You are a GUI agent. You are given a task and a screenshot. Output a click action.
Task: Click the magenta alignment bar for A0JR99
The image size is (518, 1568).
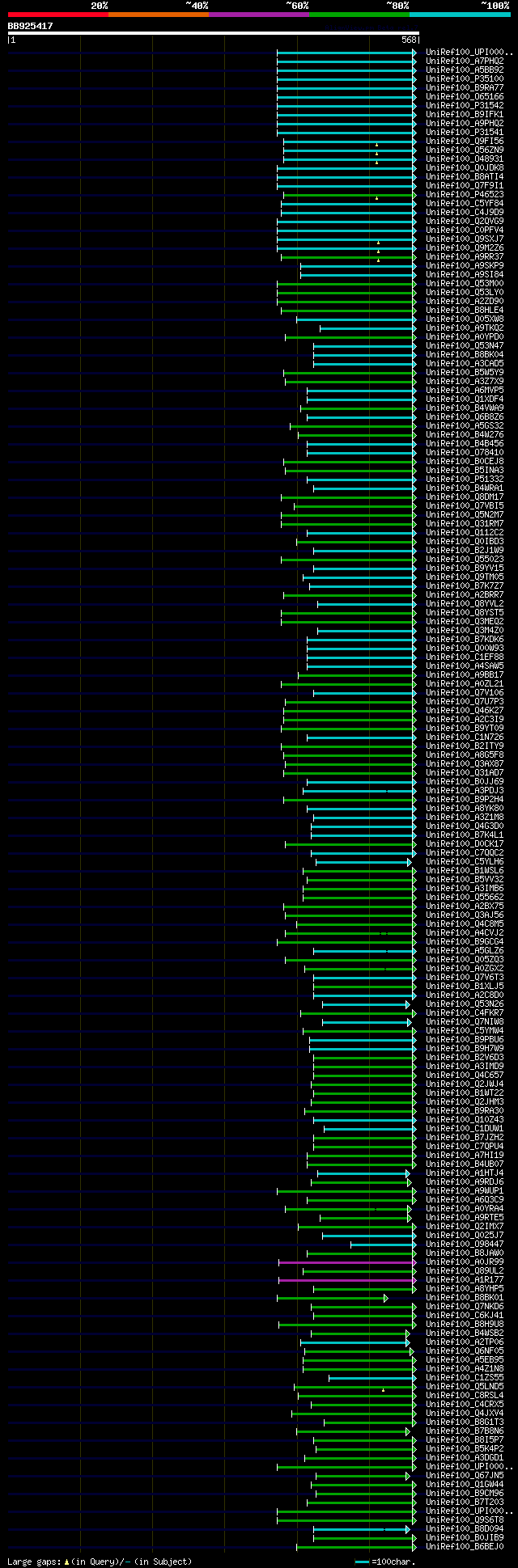coord(347,1262)
